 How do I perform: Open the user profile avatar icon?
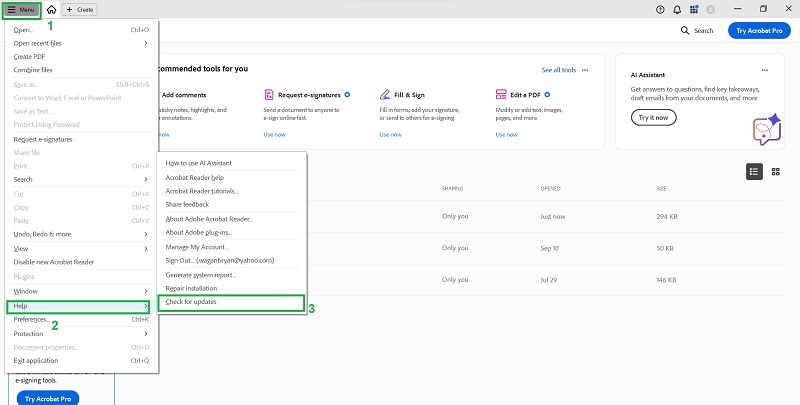pos(710,10)
